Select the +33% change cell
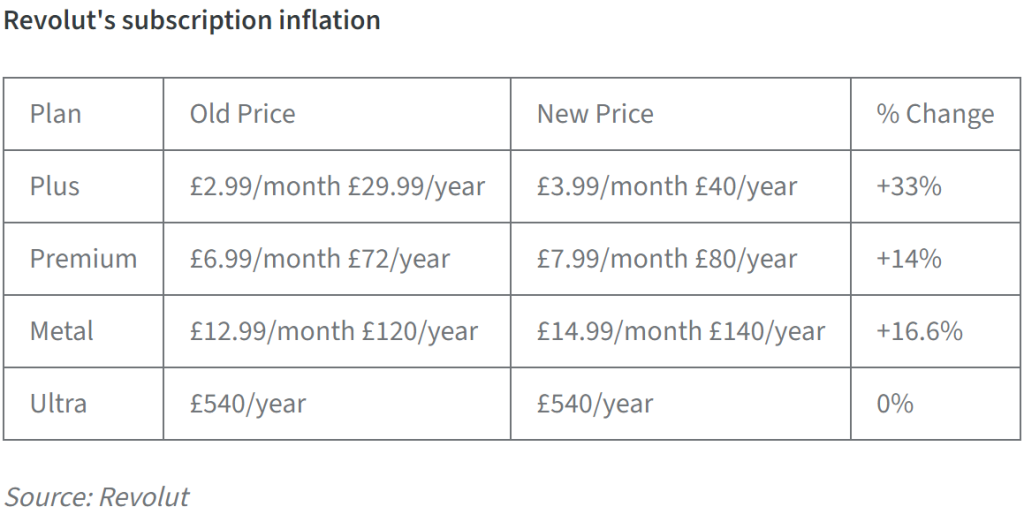The image size is (1024, 522). coord(935,187)
